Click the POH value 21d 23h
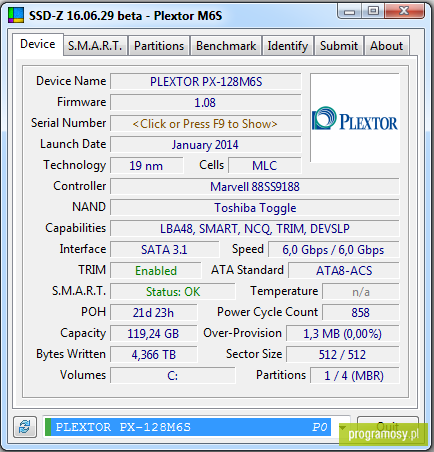The height and width of the screenshot is (452, 434). [x=154, y=313]
